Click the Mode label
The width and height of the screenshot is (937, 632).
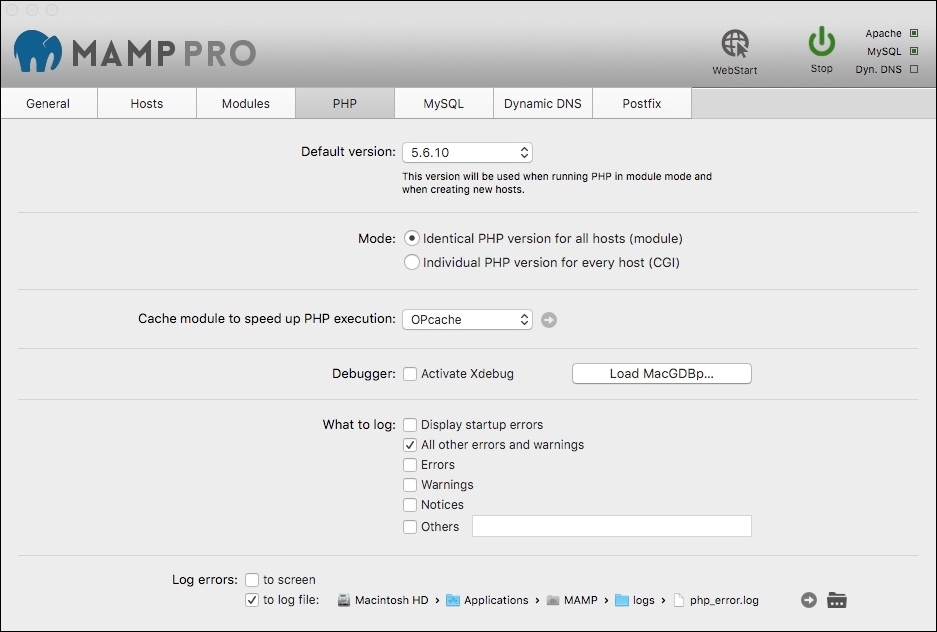click(x=377, y=239)
